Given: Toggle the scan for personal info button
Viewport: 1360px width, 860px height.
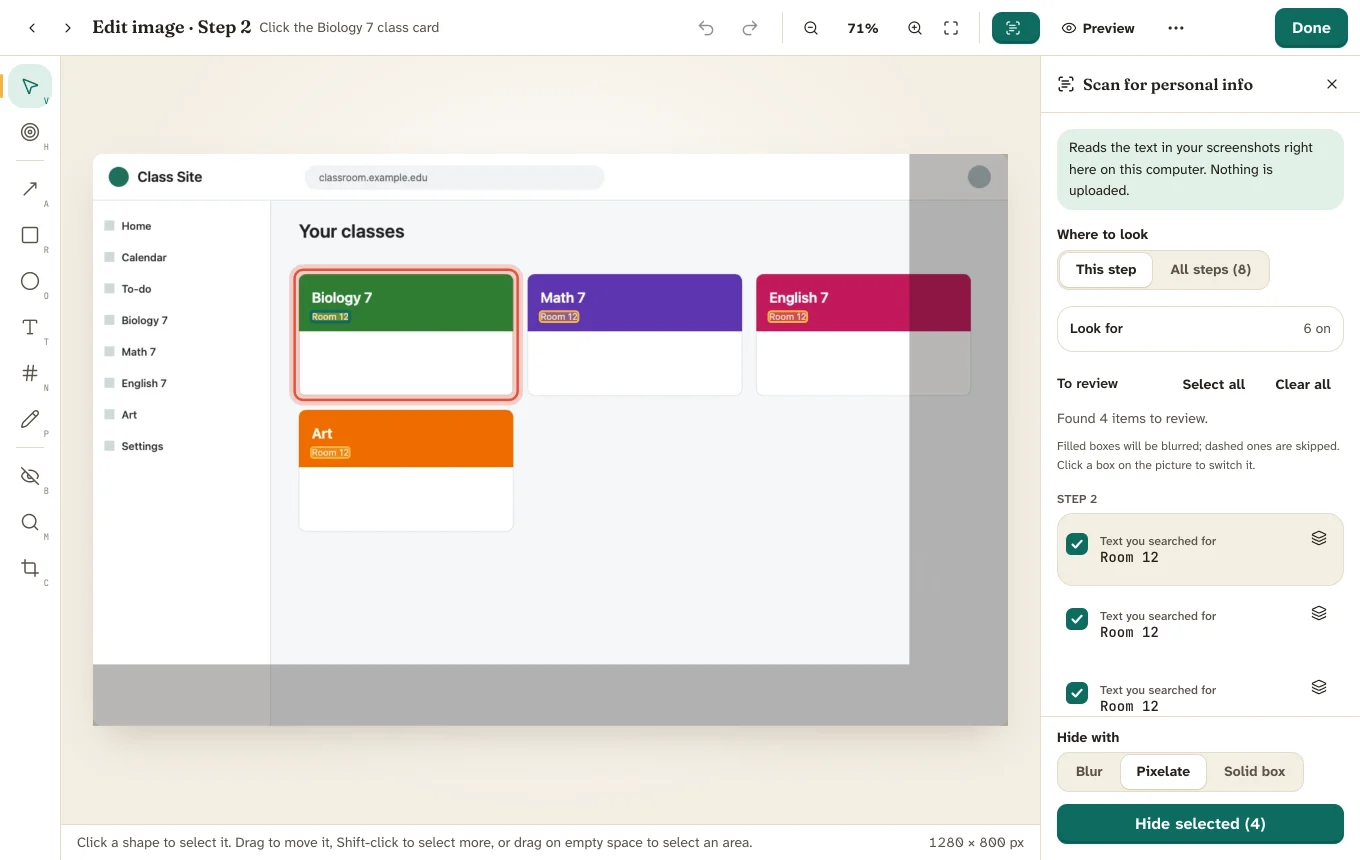Looking at the screenshot, I should click(1016, 28).
